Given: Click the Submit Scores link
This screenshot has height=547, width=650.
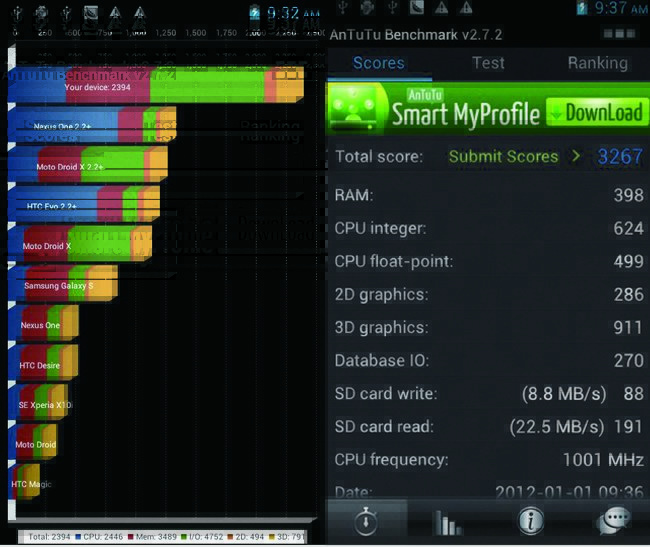Looking at the screenshot, I should [x=505, y=156].
